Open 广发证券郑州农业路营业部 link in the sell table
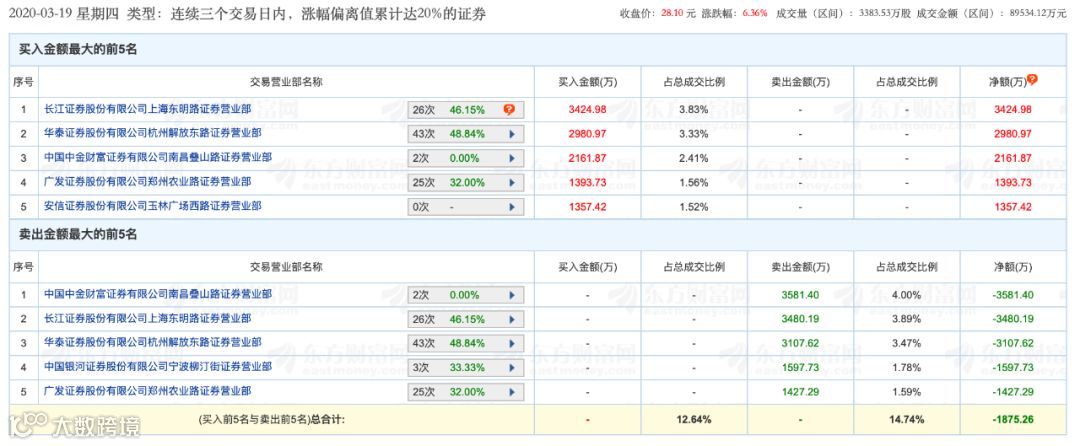The height and width of the screenshot is (446, 1080). pyautogui.click(x=147, y=391)
